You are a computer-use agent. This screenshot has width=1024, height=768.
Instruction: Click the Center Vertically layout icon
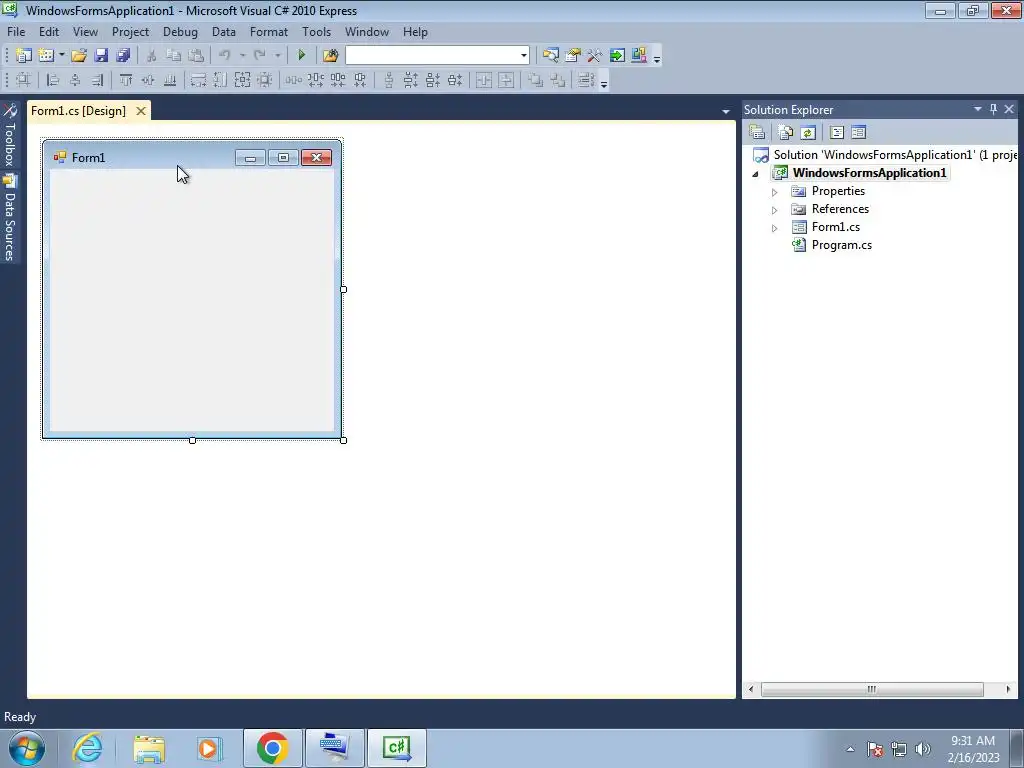(x=506, y=80)
